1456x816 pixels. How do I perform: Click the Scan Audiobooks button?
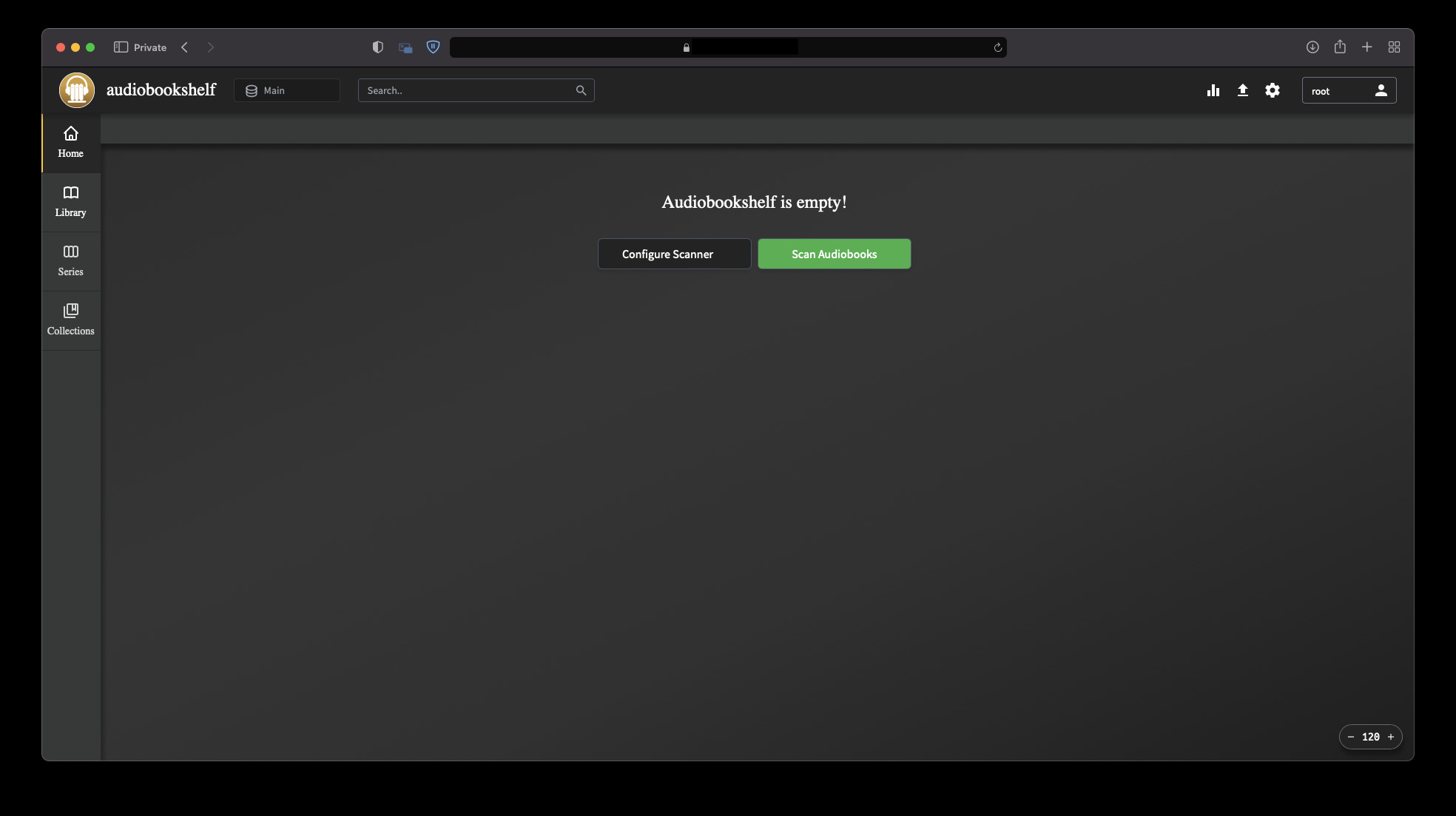(834, 254)
